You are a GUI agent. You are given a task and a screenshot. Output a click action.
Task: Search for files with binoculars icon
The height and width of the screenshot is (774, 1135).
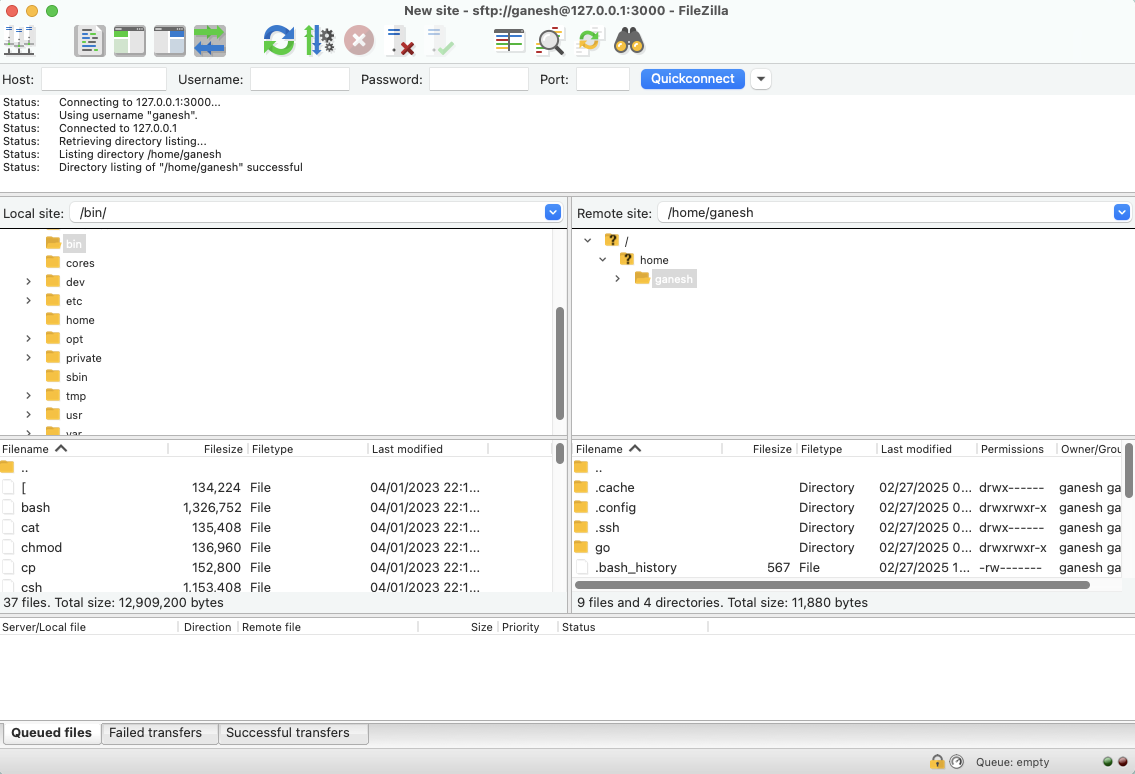[x=629, y=41]
